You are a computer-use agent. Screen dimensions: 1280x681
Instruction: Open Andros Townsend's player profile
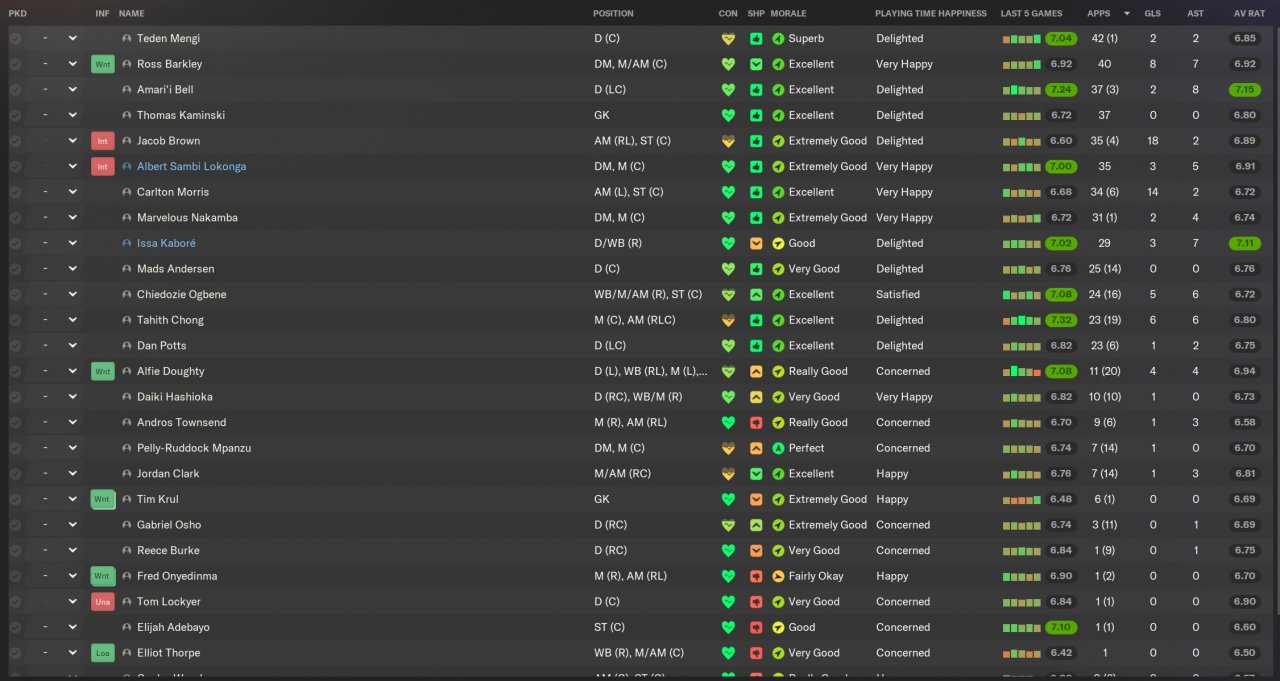[x=181, y=422]
